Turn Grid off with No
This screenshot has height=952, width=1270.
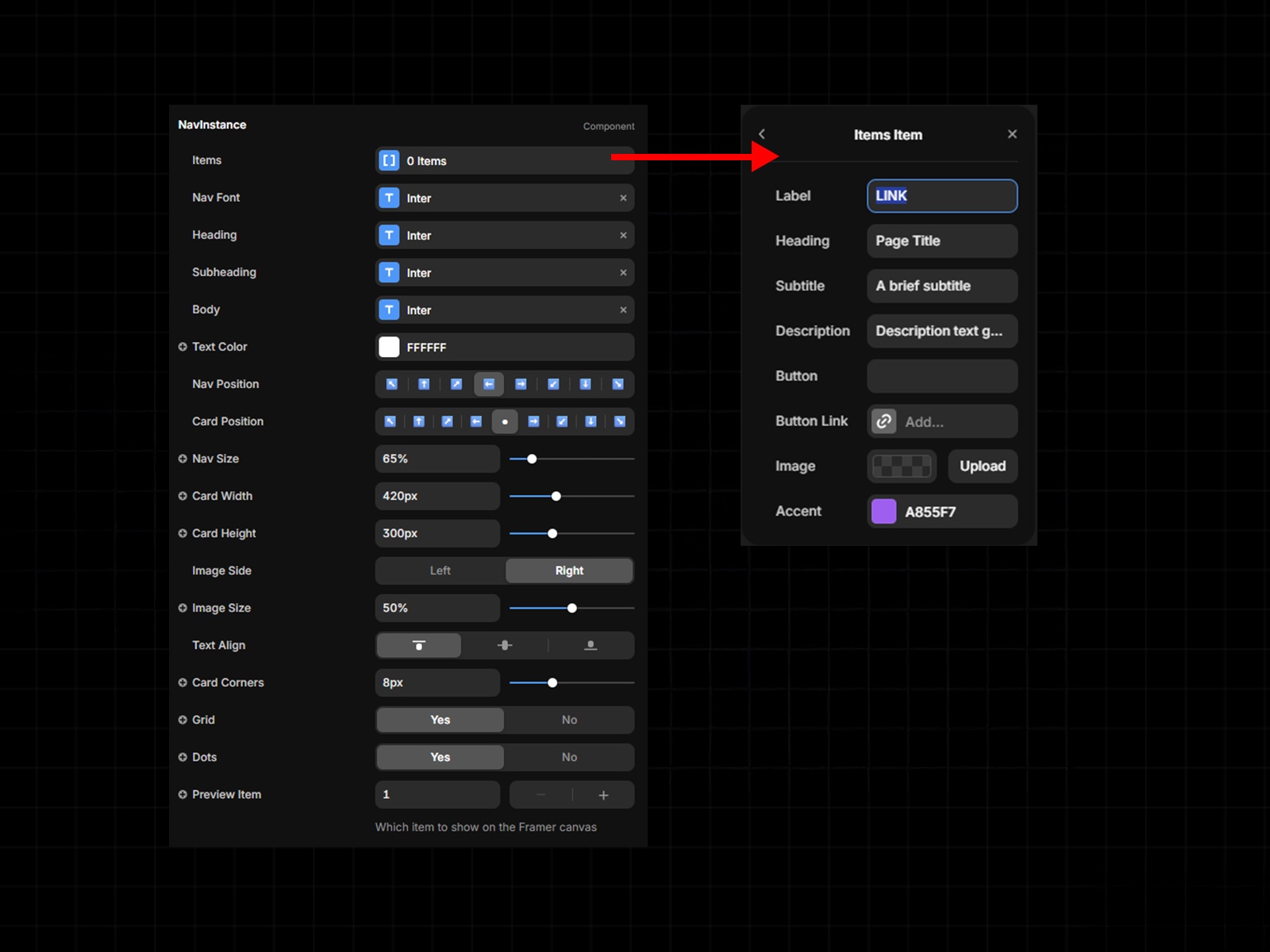click(x=569, y=720)
